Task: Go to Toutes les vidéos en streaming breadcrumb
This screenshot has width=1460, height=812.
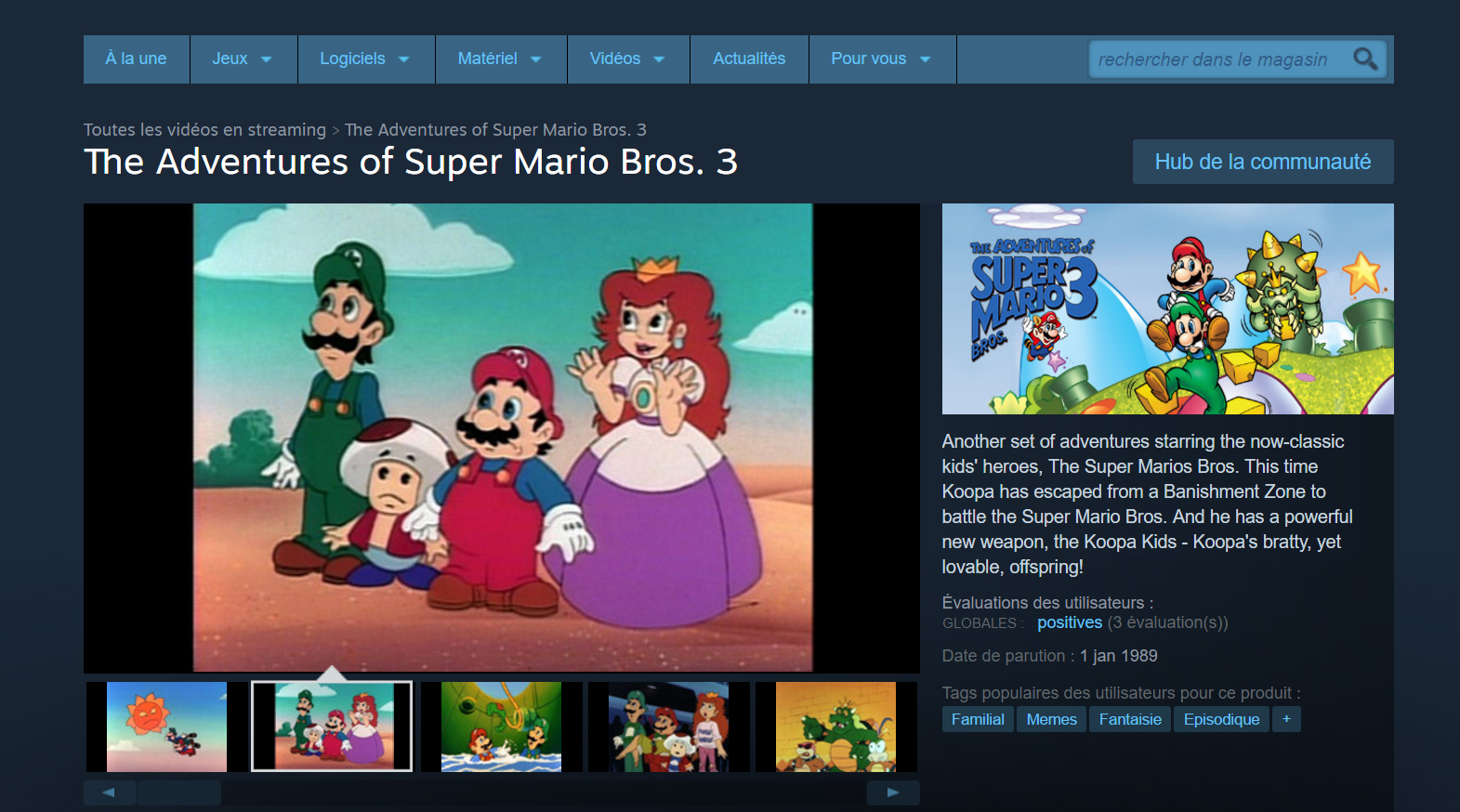Action: click(x=204, y=130)
